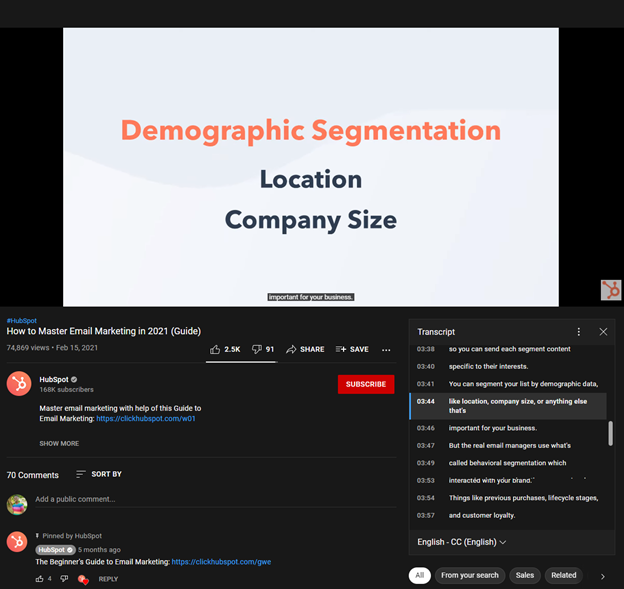Like the pinned HubSpot comment
624x589 pixels.
(39, 579)
